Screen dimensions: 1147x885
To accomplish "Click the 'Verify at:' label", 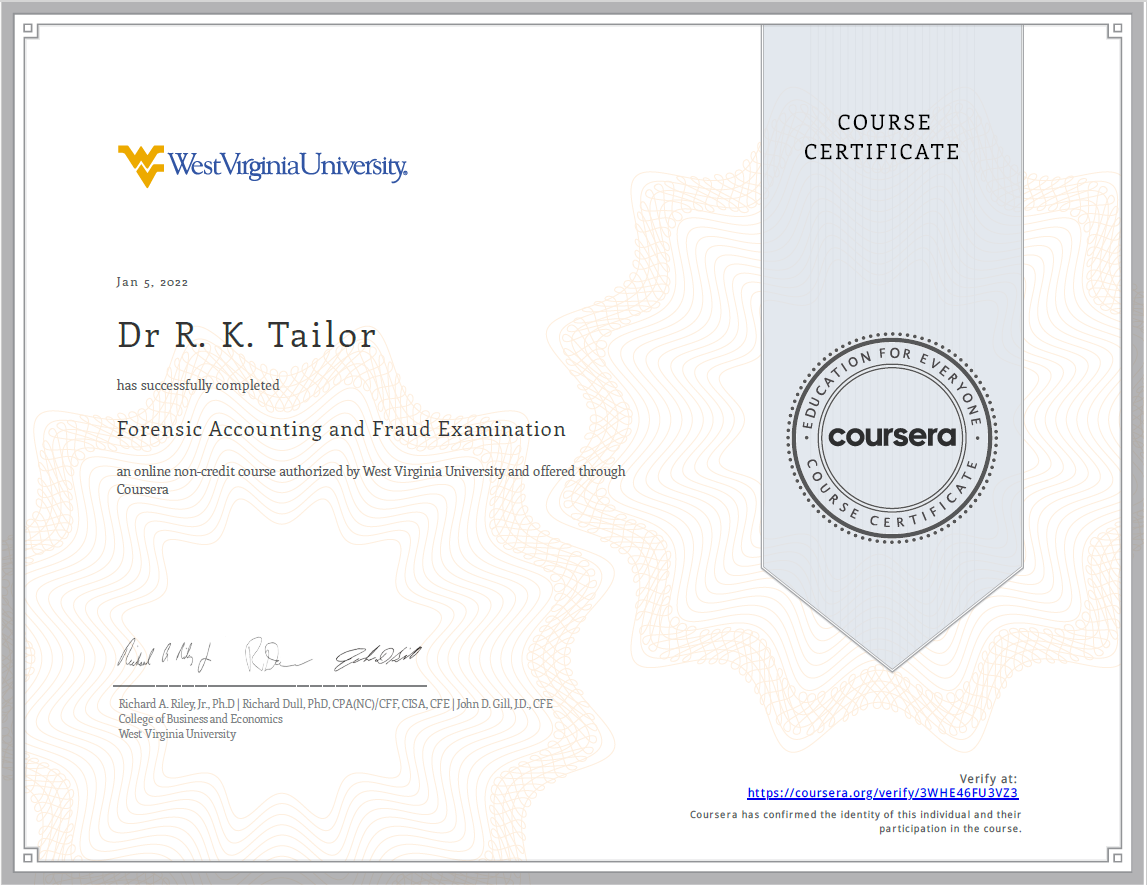I will pyautogui.click(x=988, y=779).
